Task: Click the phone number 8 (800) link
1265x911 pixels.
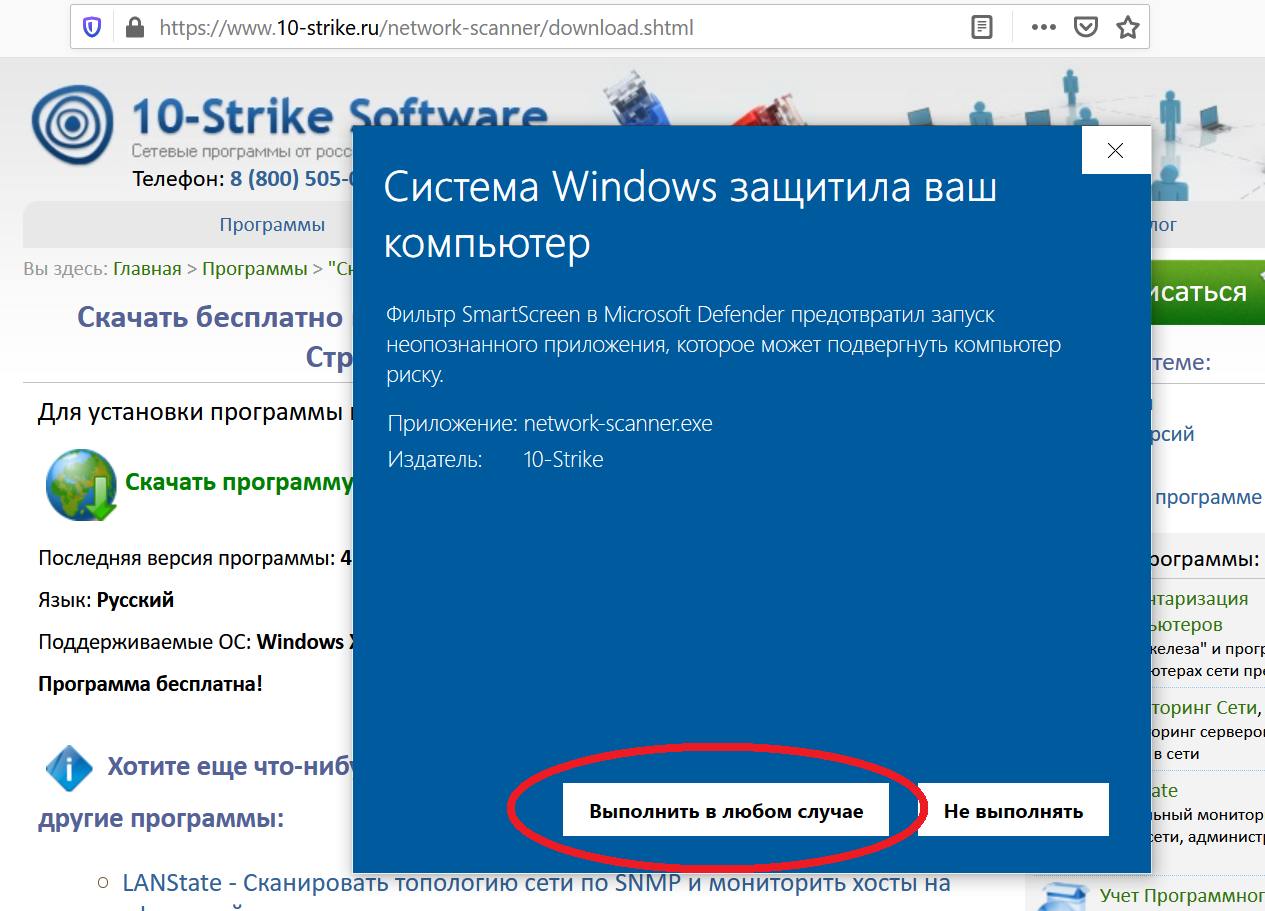Action: coord(292,179)
